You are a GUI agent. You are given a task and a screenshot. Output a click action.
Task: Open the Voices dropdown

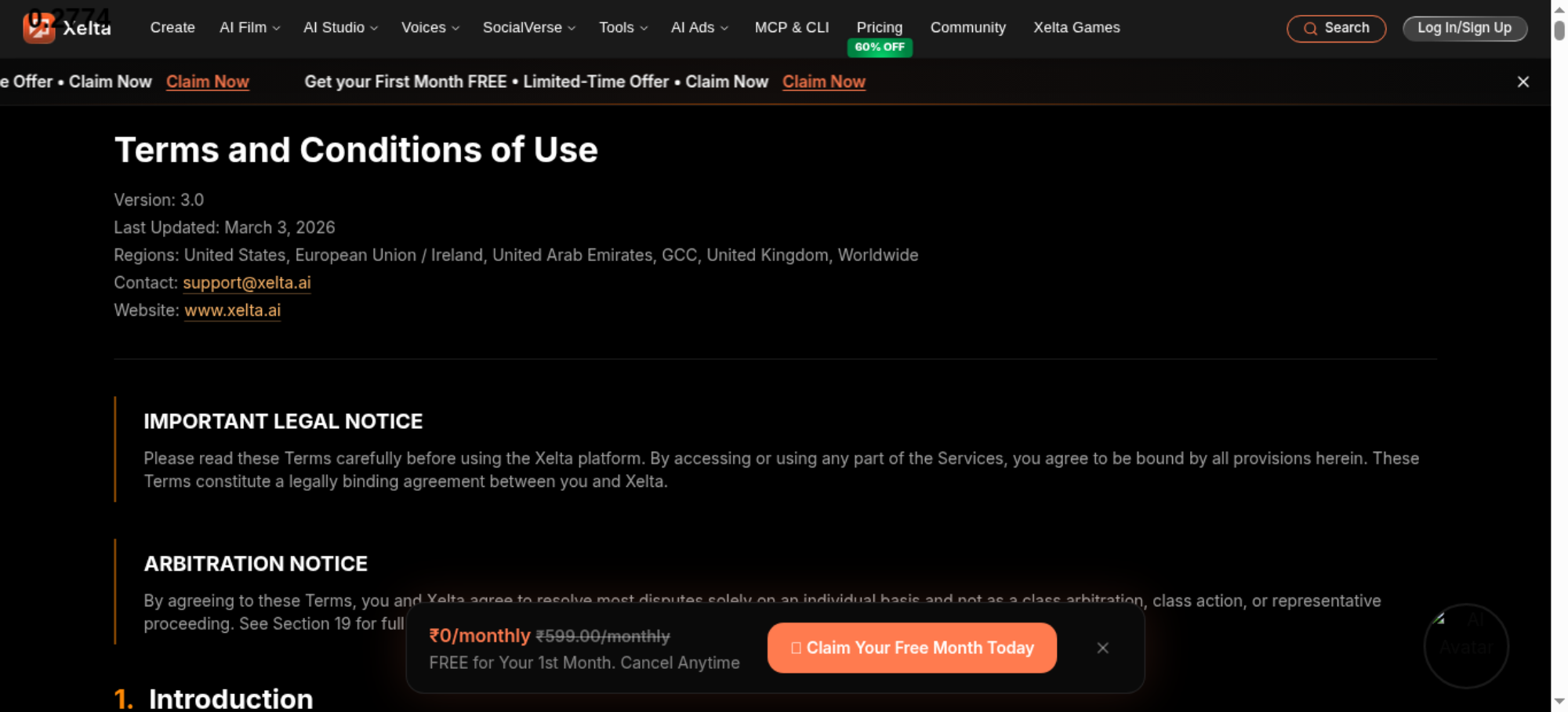pyautogui.click(x=430, y=27)
